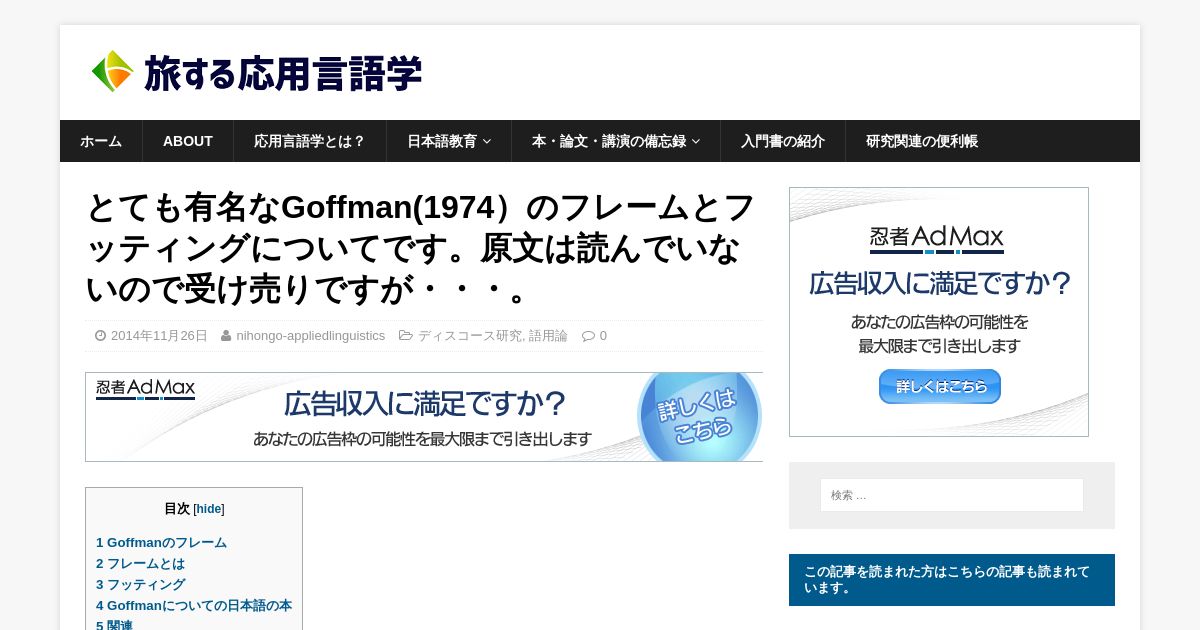Click the author user icon

226,336
